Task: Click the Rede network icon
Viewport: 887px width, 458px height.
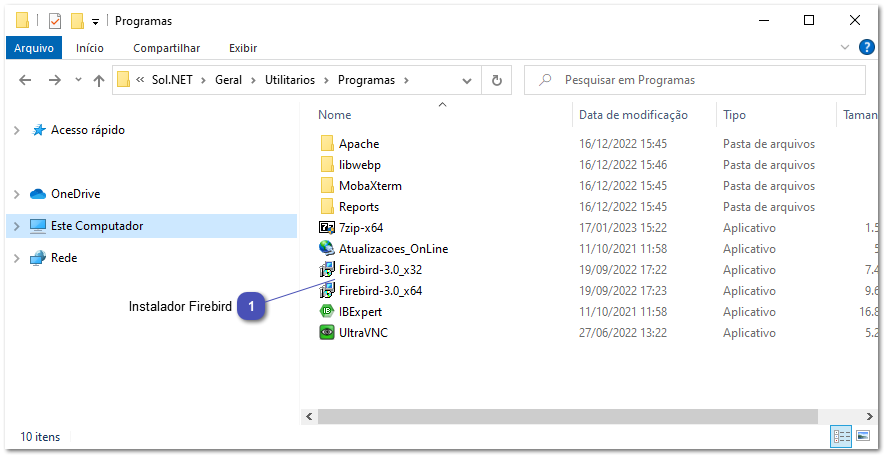Action: [38, 258]
